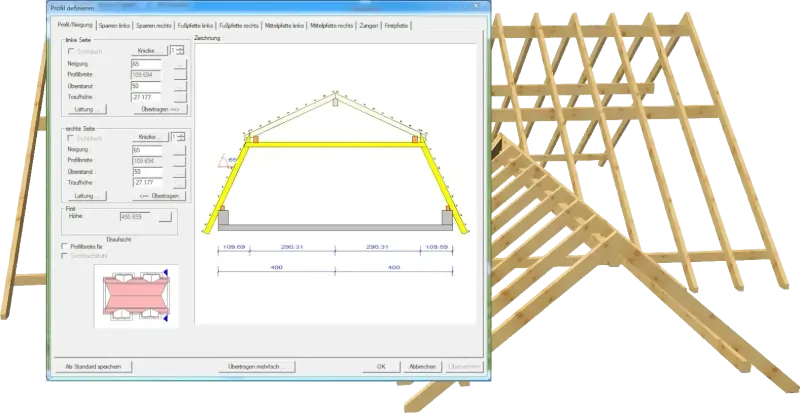Click the left Neigung input field

click(150, 62)
